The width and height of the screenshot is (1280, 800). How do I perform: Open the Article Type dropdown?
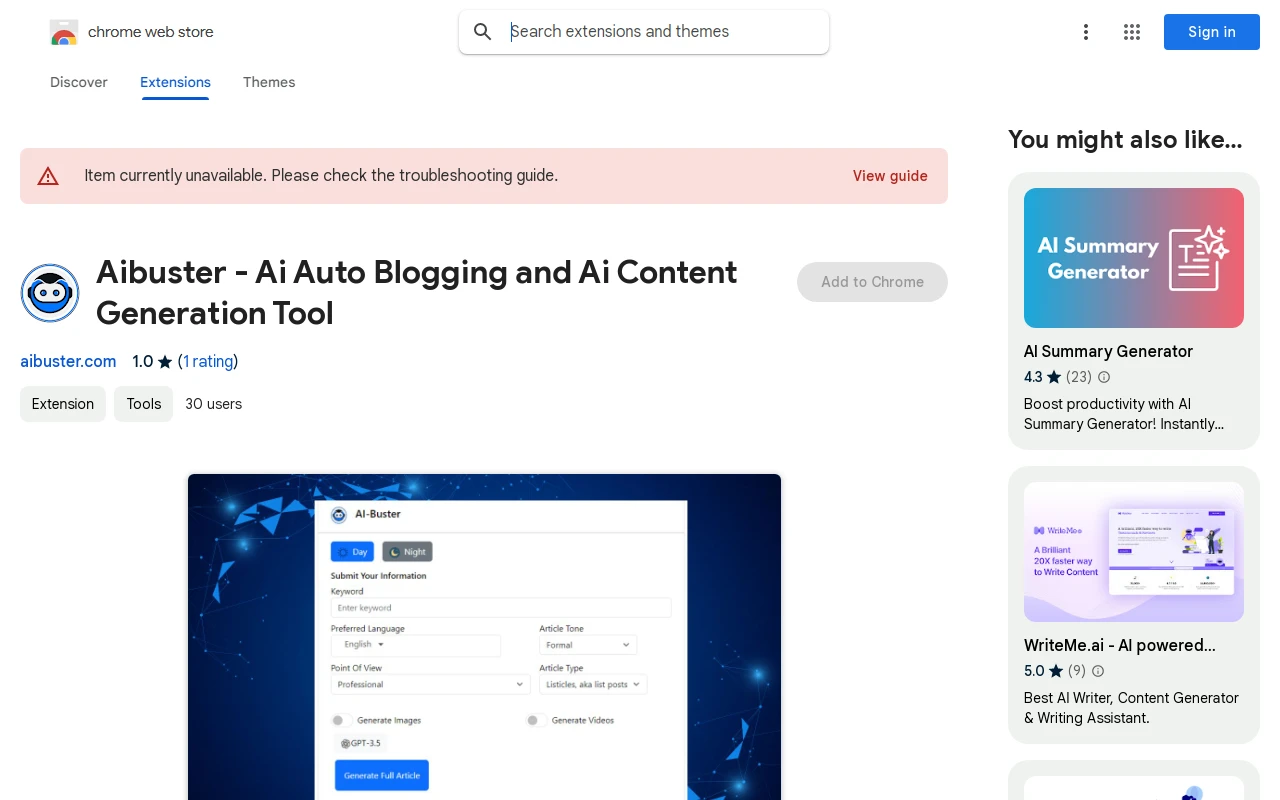[x=593, y=685]
